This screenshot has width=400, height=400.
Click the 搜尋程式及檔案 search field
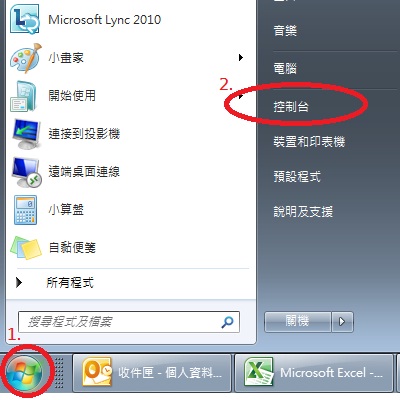point(129,322)
